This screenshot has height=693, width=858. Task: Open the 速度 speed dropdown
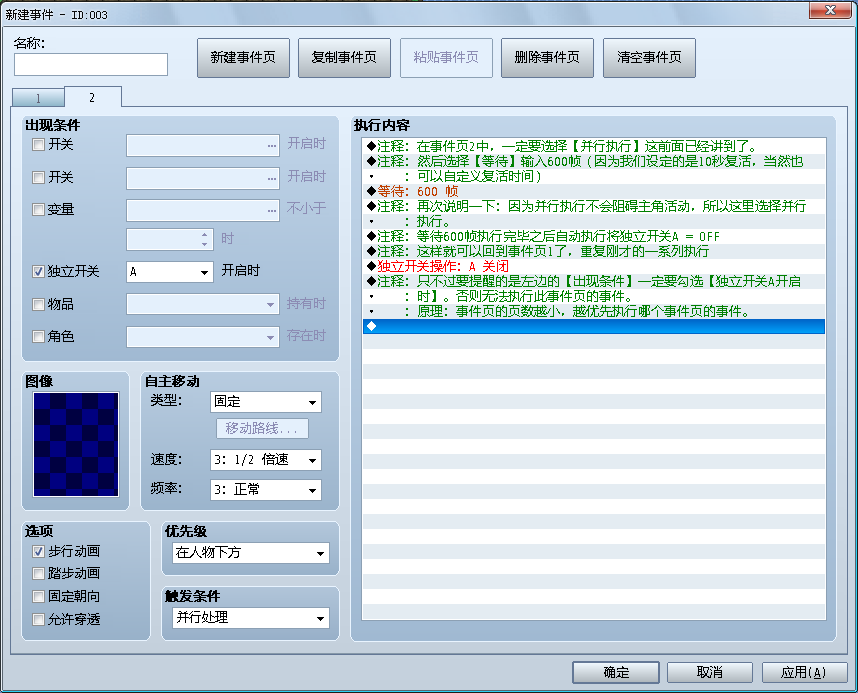tap(266, 460)
